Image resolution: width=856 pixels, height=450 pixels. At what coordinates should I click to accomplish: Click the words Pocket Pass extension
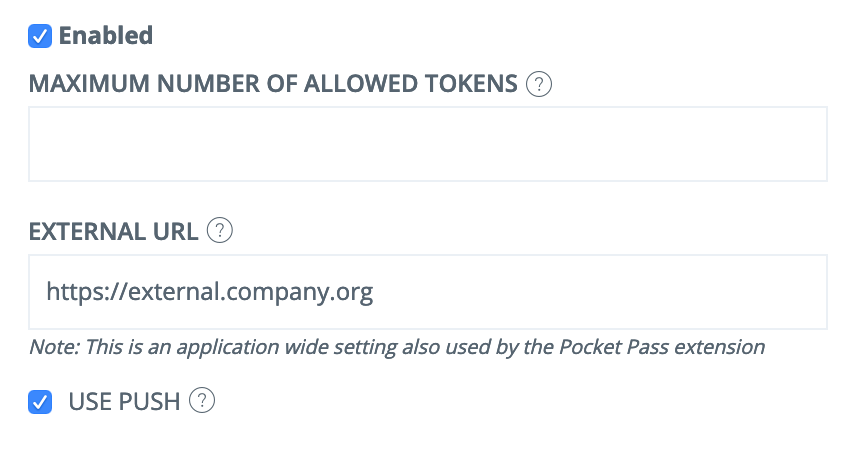662,347
